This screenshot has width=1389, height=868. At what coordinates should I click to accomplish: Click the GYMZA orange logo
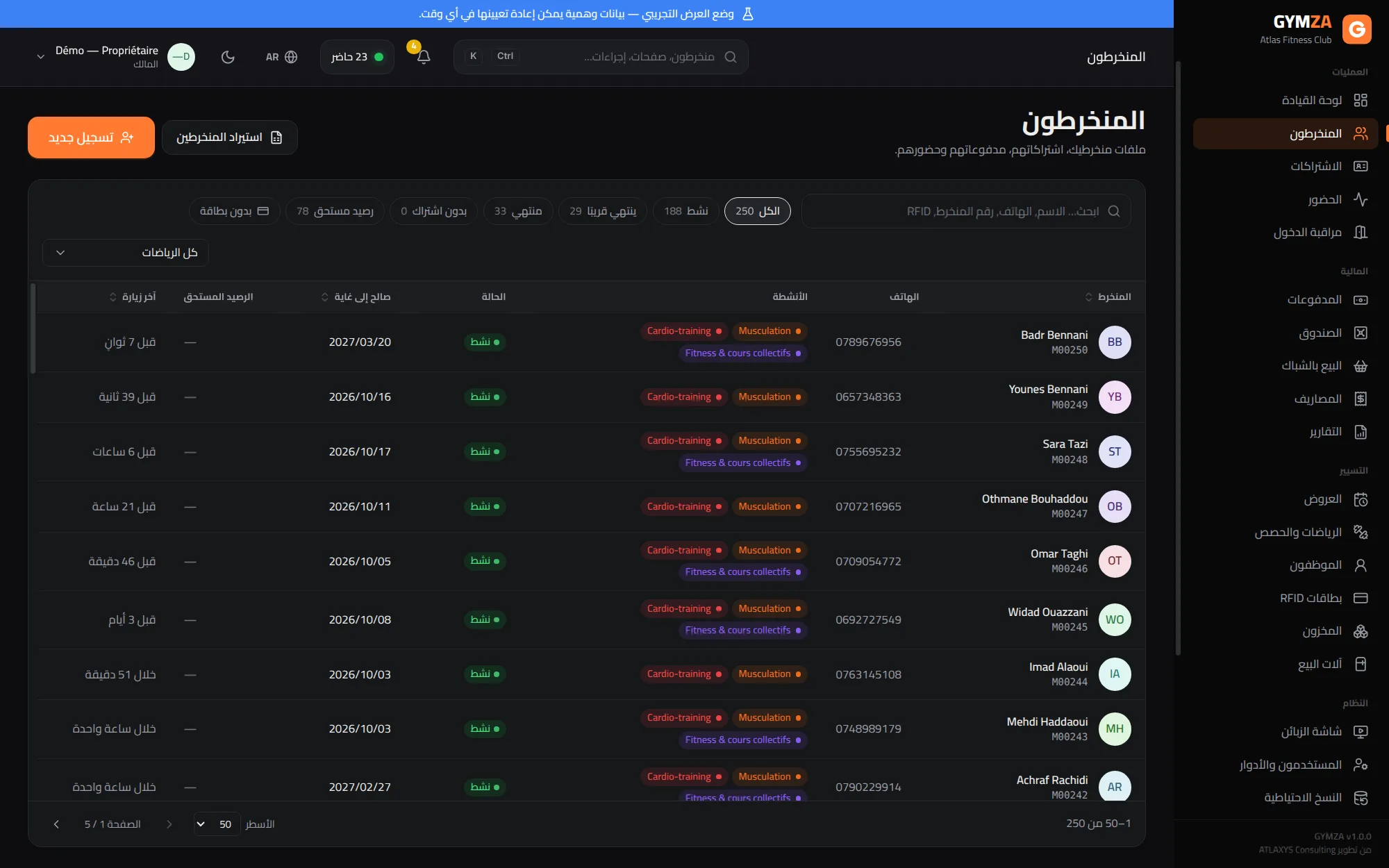click(x=1356, y=29)
